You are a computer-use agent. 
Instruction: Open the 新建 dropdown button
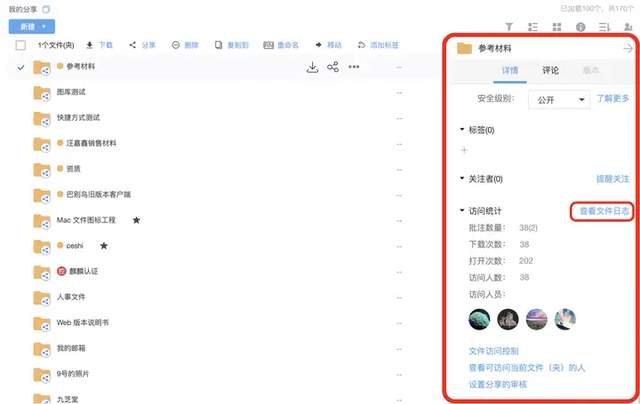click(x=32, y=27)
